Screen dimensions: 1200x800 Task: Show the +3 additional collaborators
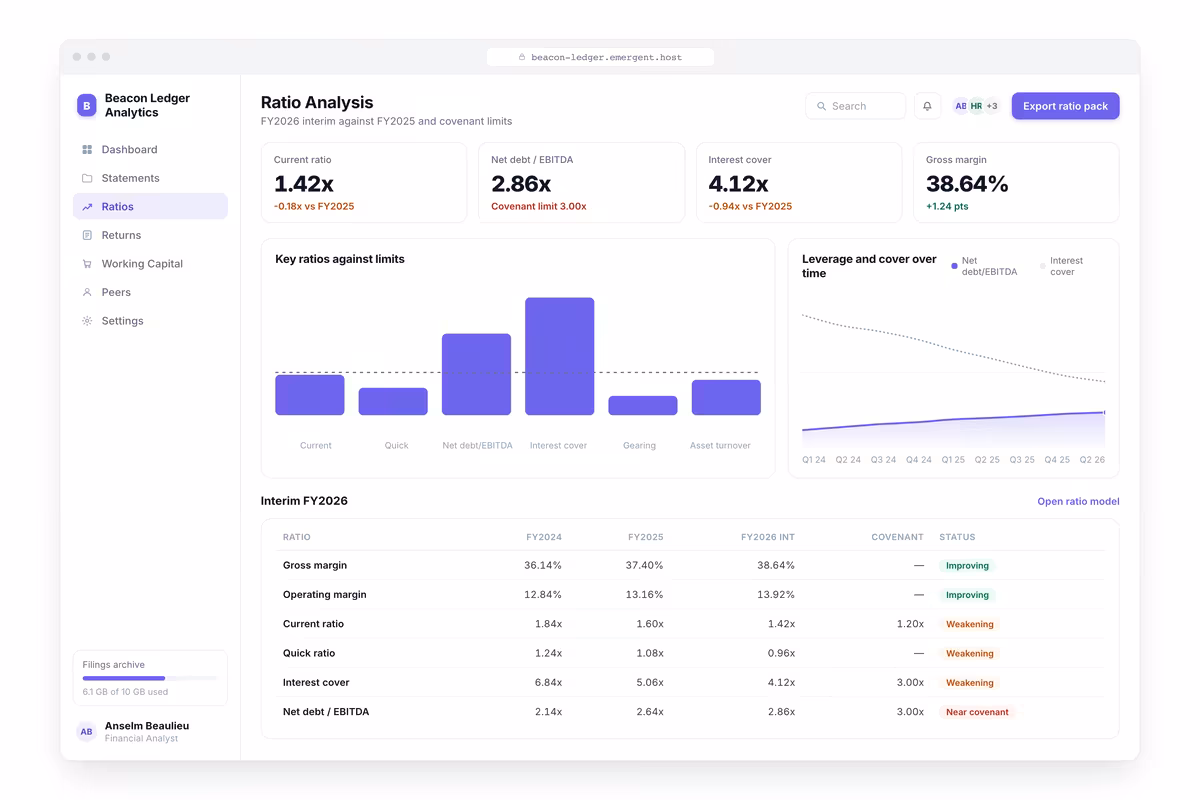pyautogui.click(x=992, y=106)
